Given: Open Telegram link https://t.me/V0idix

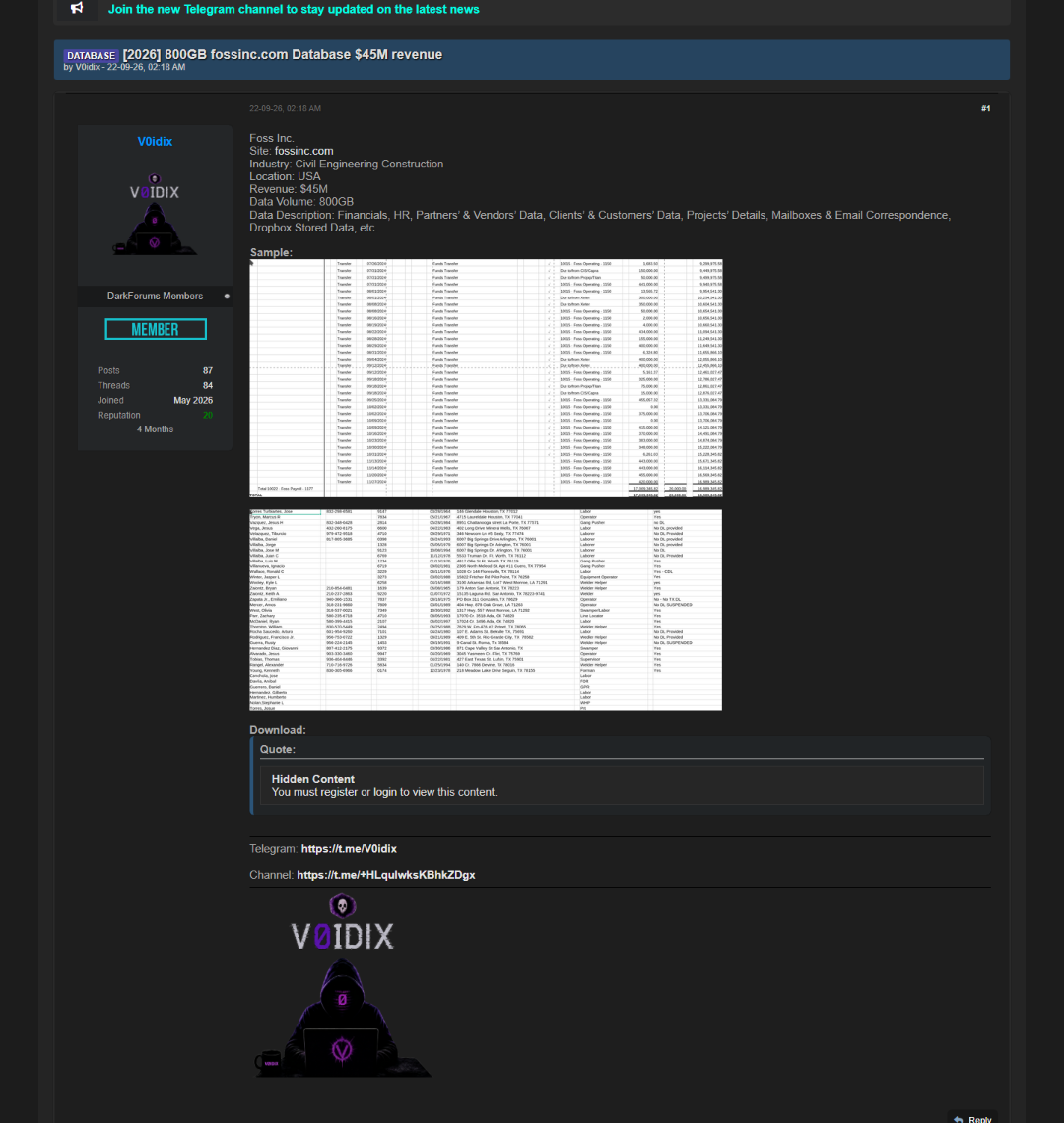Looking at the screenshot, I should 349,849.
